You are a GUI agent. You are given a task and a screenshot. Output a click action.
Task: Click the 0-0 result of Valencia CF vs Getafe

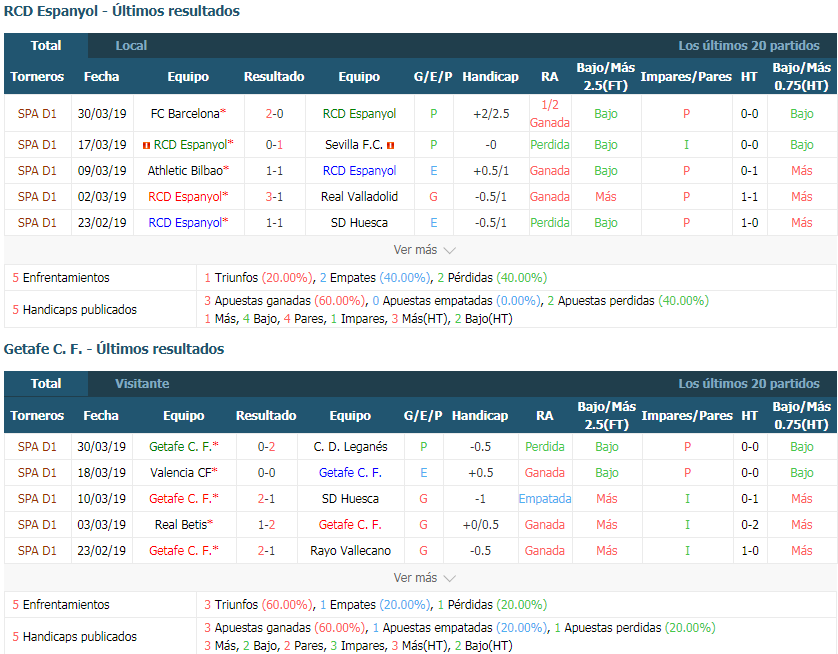coord(266,473)
